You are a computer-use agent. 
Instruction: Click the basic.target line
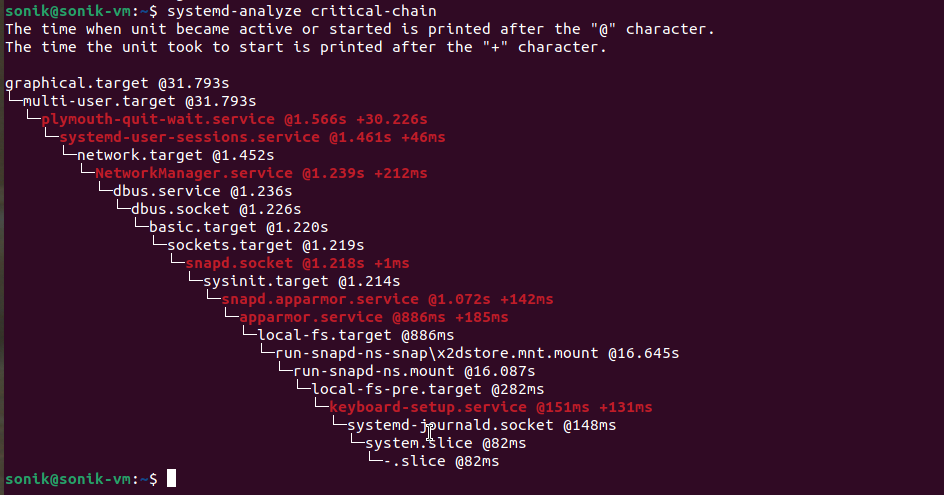[238, 227]
